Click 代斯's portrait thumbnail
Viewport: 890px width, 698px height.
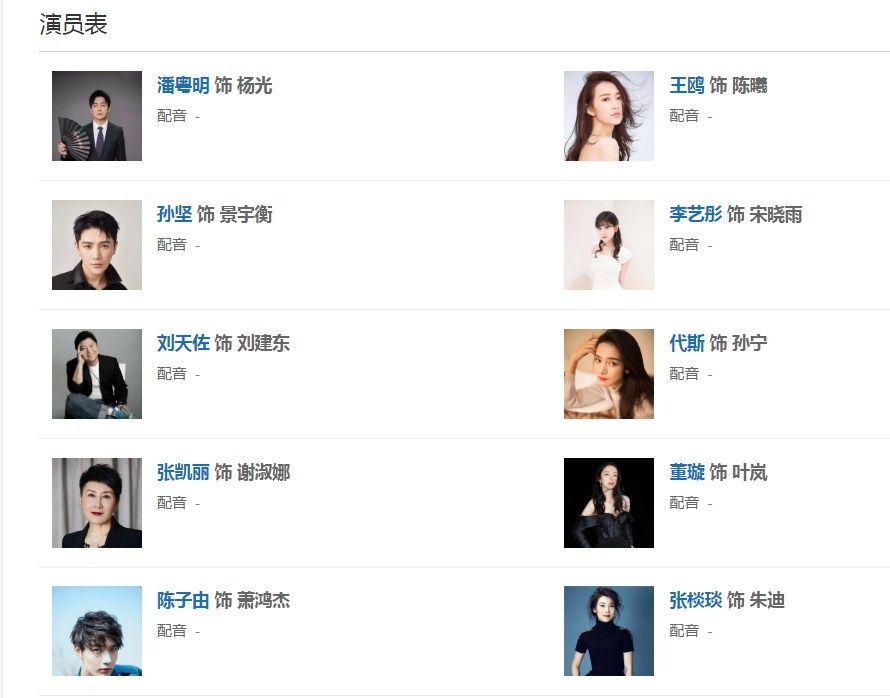[609, 374]
